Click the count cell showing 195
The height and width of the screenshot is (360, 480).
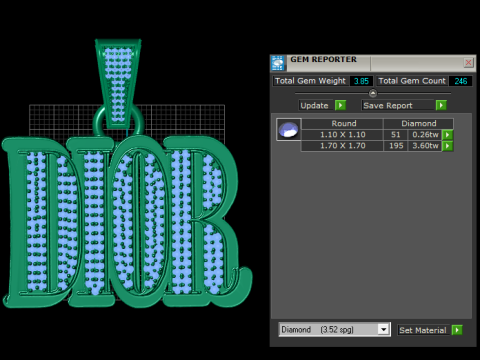(x=395, y=146)
